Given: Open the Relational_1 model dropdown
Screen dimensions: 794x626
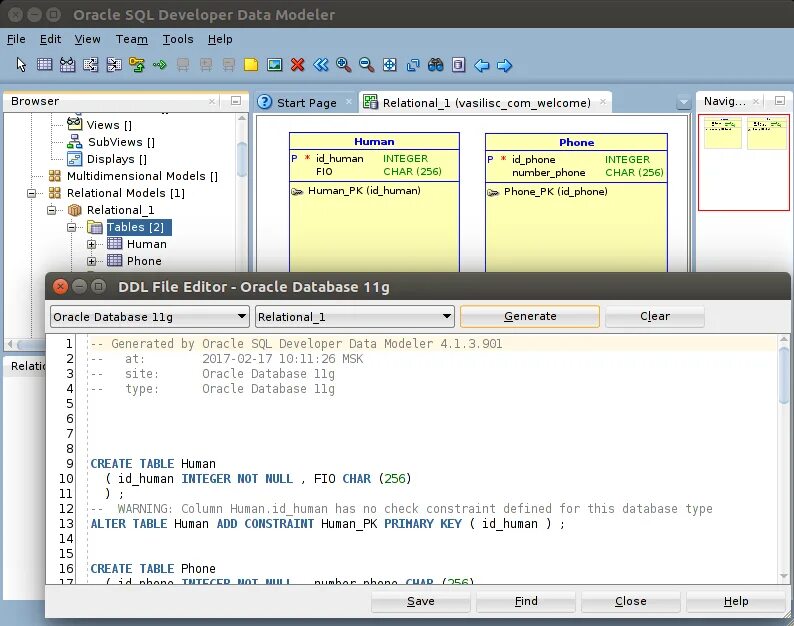Looking at the screenshot, I should pyautogui.click(x=354, y=317).
